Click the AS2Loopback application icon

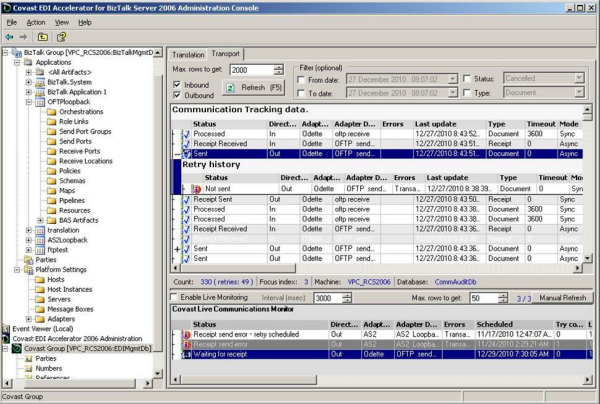(40, 240)
